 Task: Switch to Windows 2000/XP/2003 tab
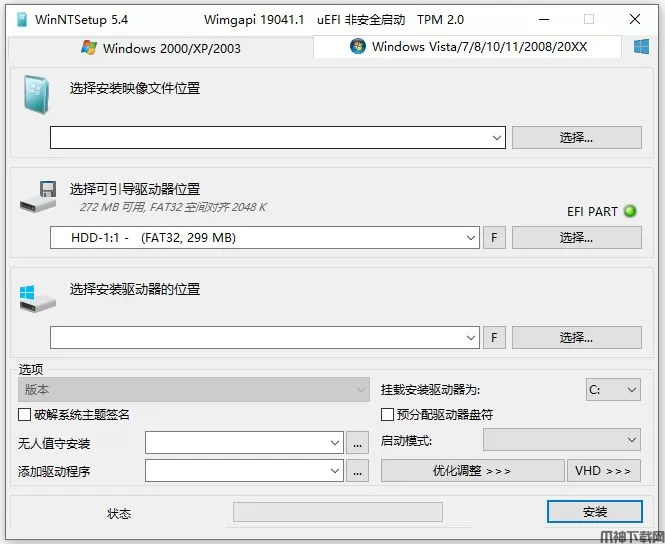(x=161, y=48)
